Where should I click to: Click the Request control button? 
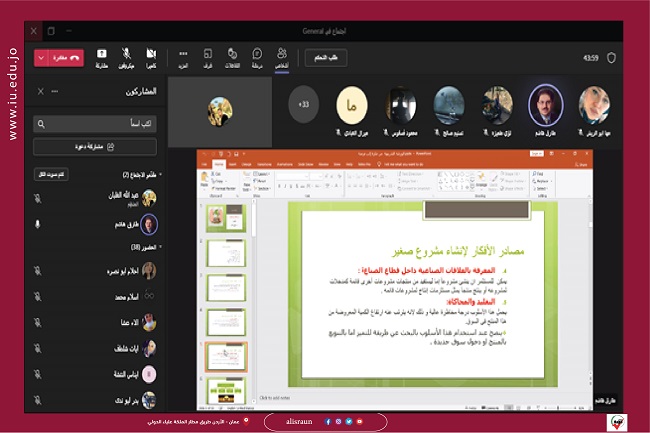pos(326,58)
